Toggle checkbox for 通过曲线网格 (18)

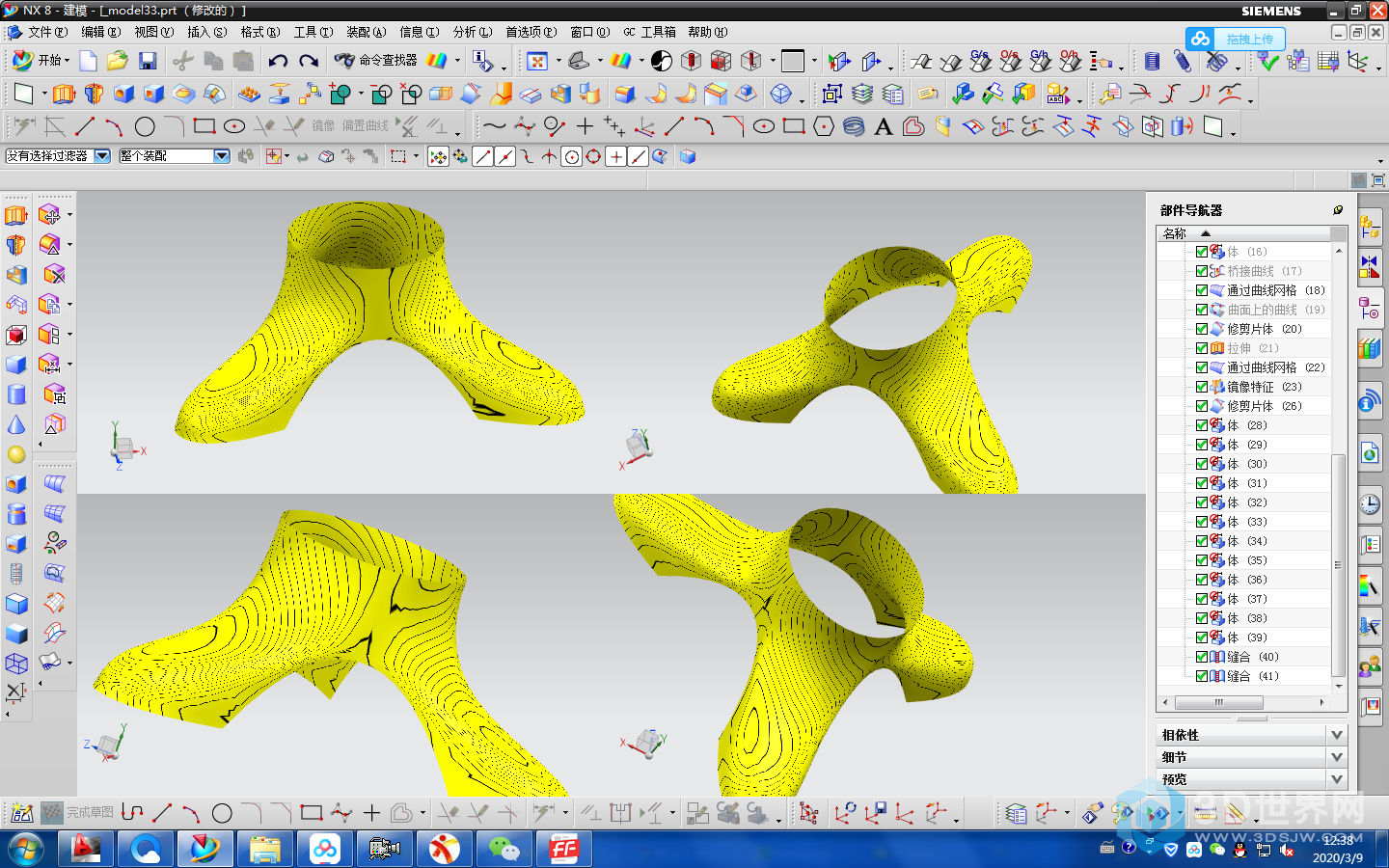(1202, 290)
